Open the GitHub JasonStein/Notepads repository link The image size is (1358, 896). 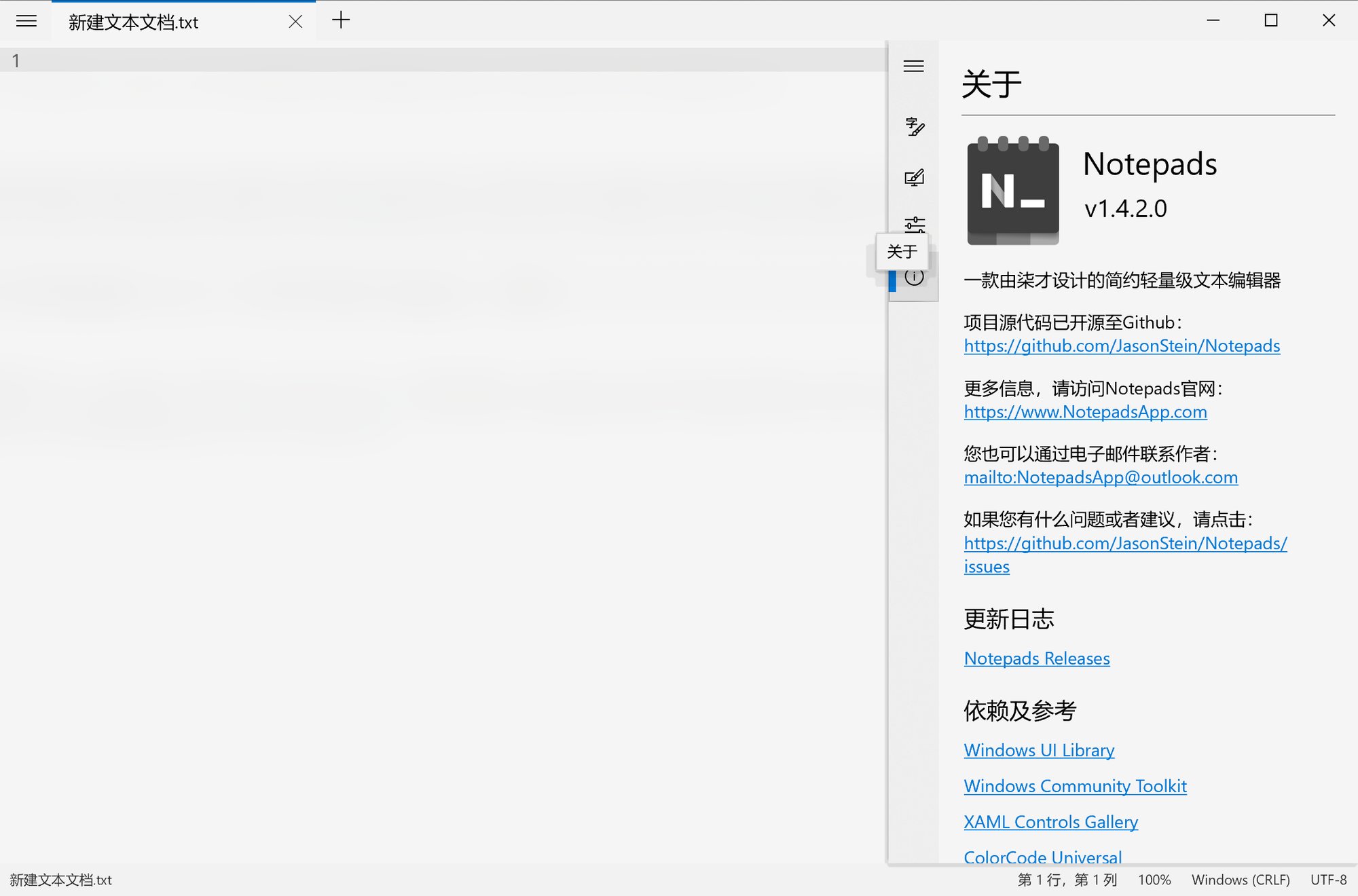pyautogui.click(x=1122, y=346)
